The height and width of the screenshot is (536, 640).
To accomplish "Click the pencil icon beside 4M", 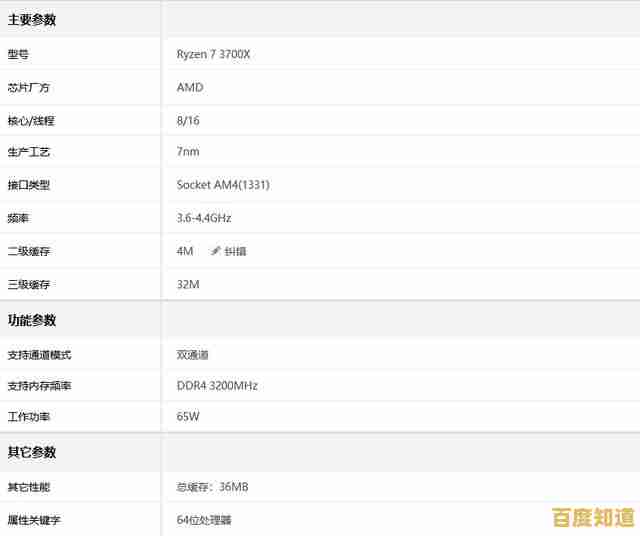I will (x=215, y=251).
